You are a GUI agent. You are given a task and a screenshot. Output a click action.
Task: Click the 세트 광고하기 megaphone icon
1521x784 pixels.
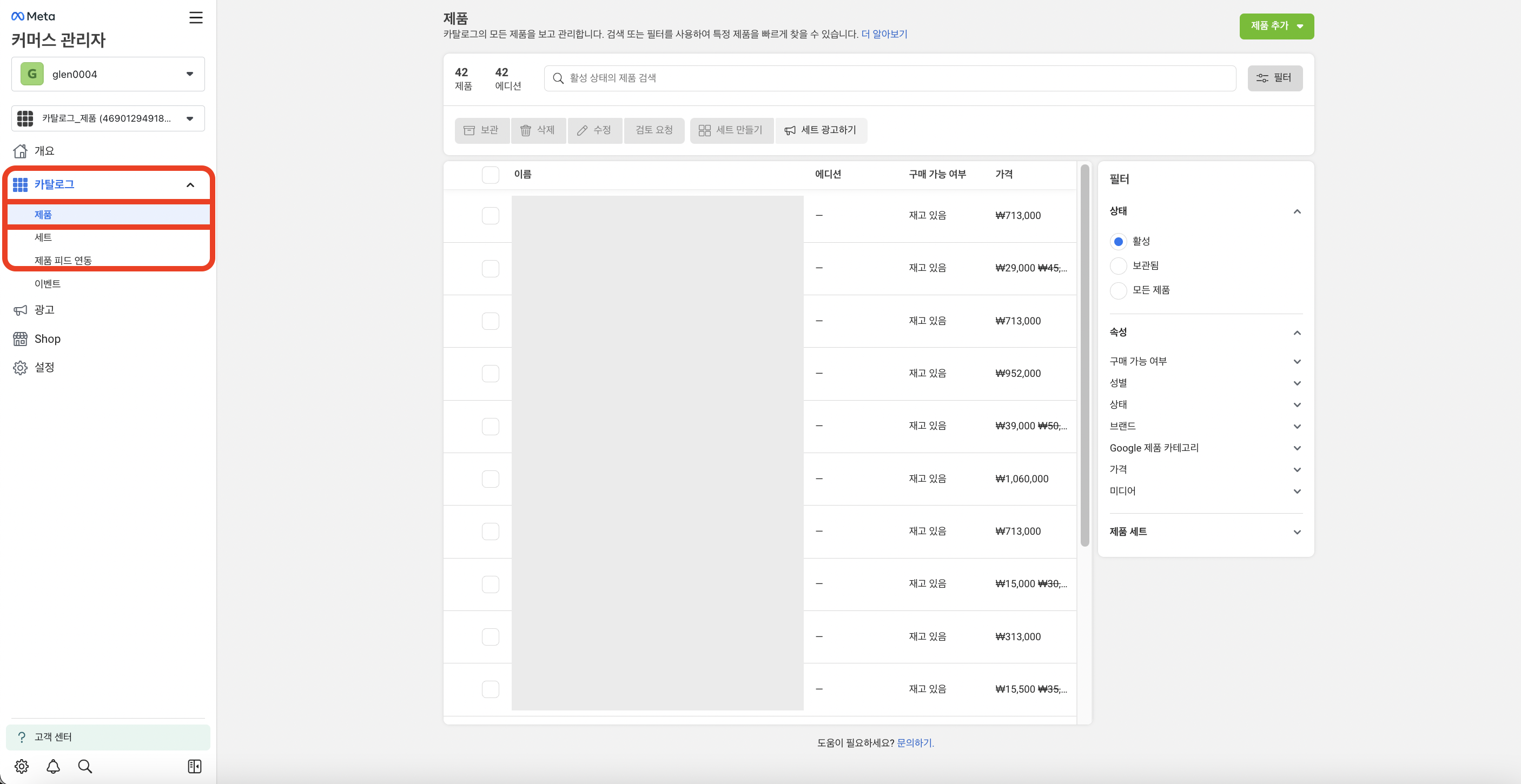790,130
